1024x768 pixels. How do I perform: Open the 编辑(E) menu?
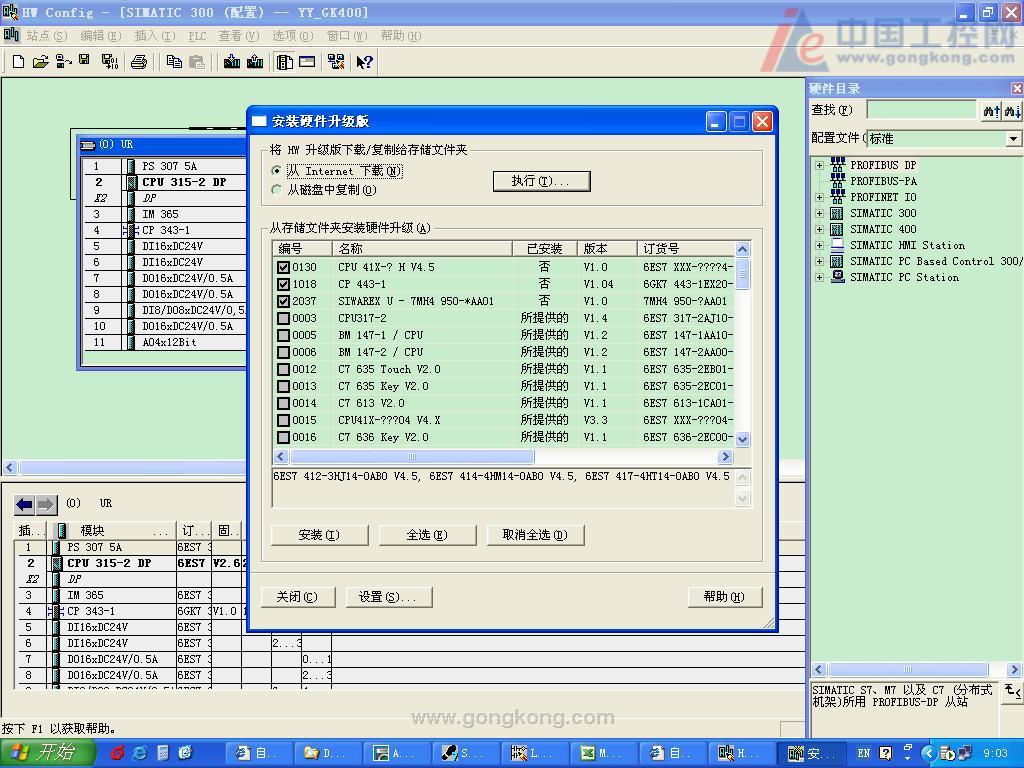[x=101, y=36]
